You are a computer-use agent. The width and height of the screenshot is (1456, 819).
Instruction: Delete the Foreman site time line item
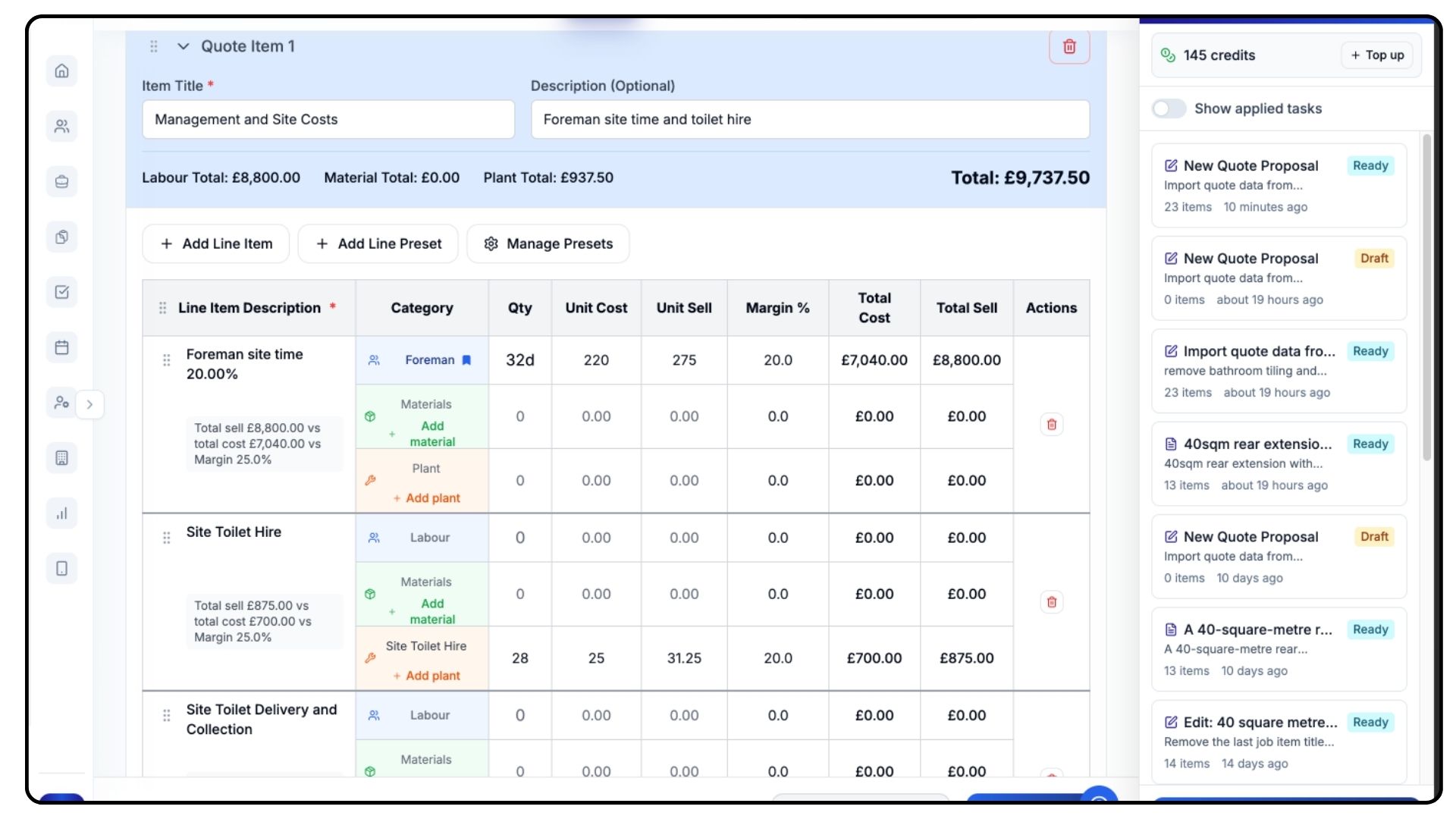pos(1051,425)
